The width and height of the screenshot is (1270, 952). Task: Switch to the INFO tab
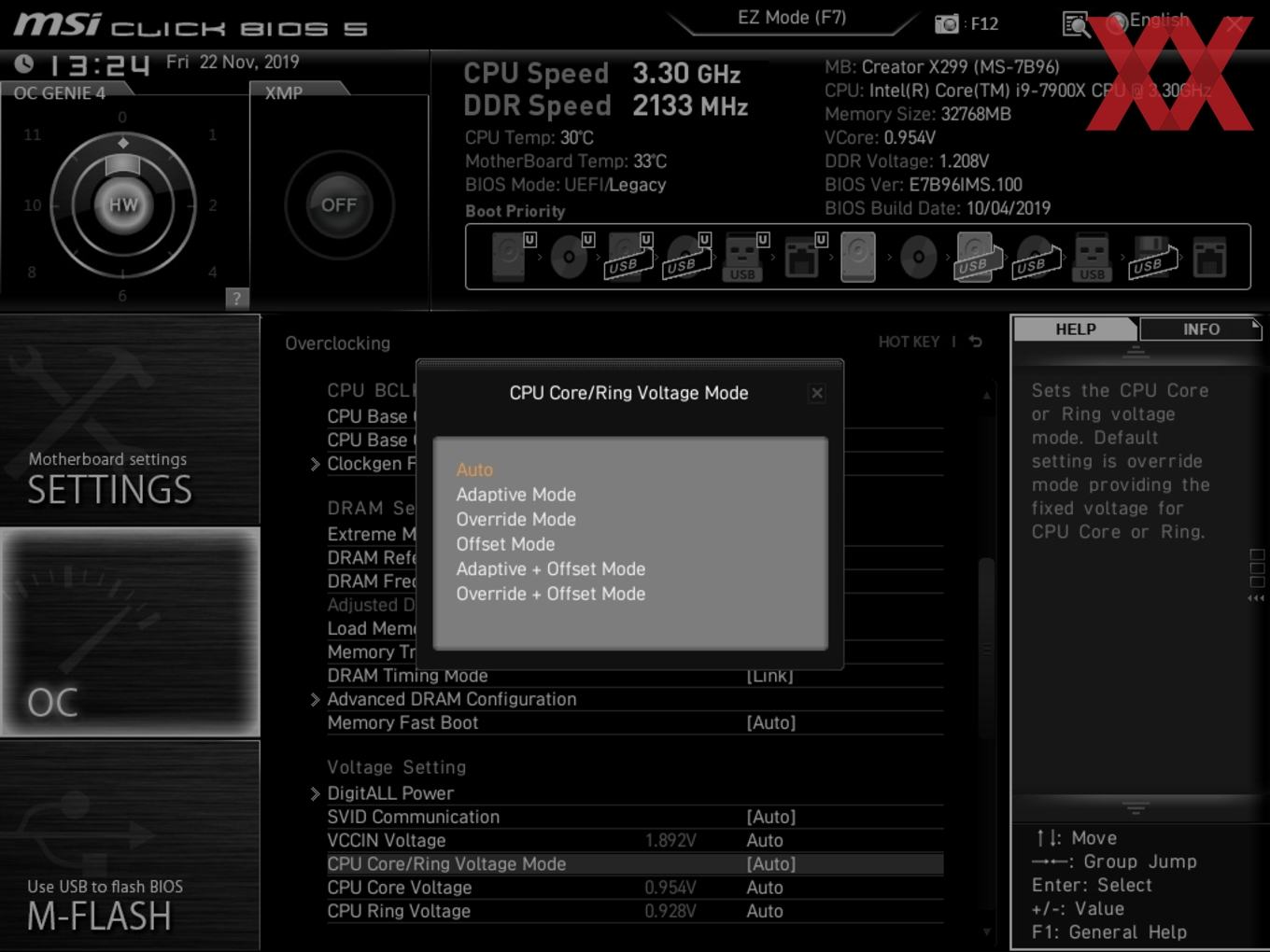[x=1201, y=329]
